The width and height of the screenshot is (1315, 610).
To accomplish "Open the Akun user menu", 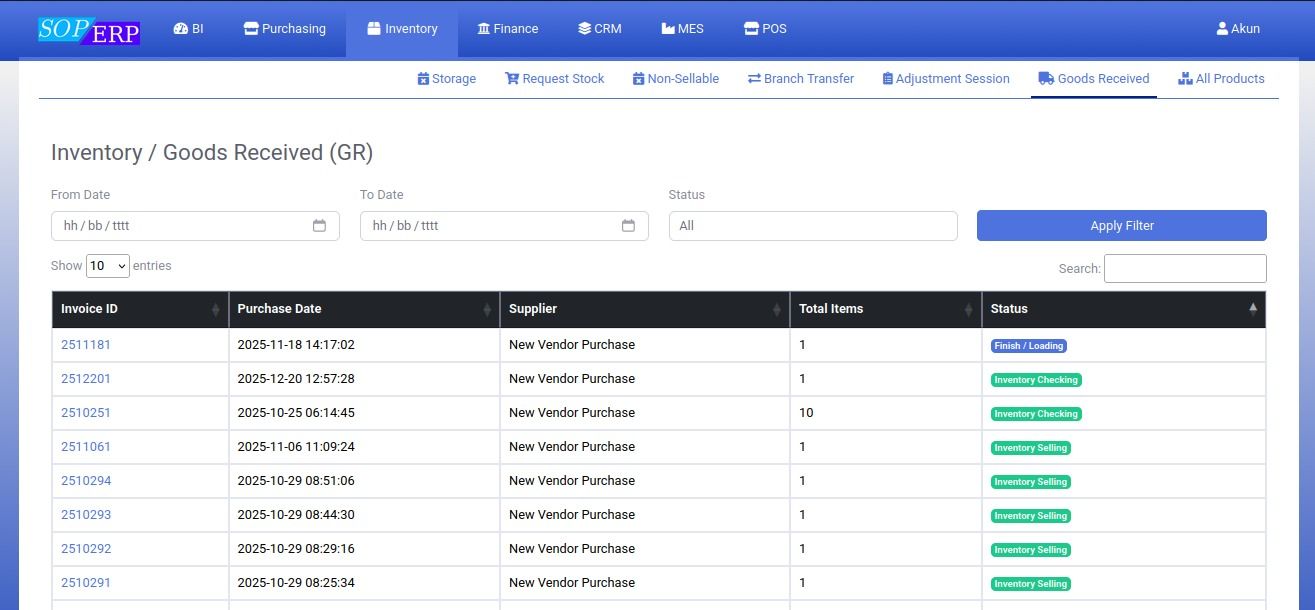I will [1238, 29].
